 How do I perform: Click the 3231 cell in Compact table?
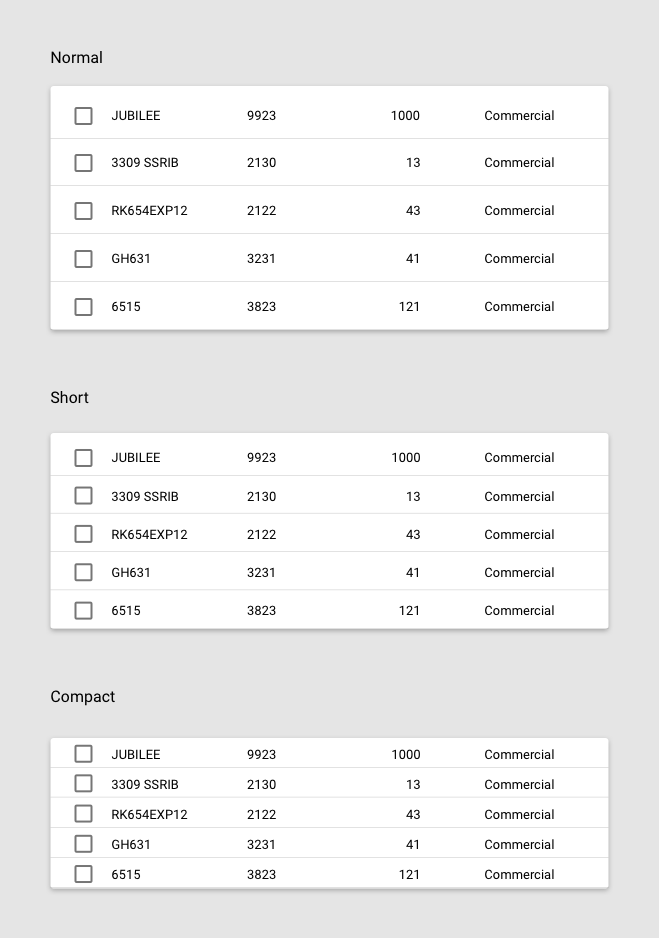(x=261, y=845)
